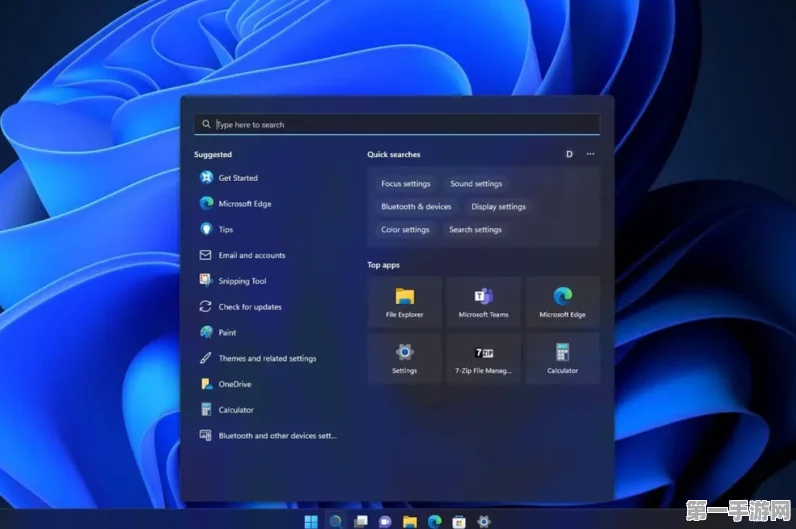Open the Microsoft Edge tile in Top apps

click(562, 302)
